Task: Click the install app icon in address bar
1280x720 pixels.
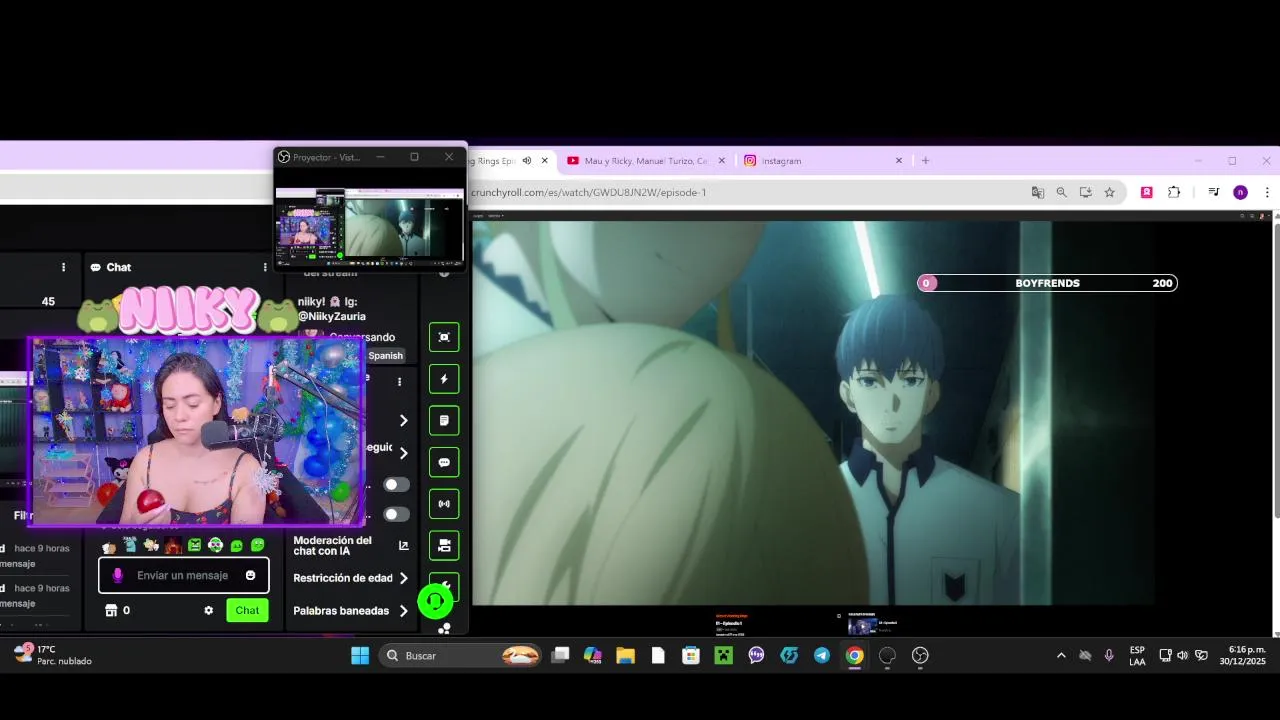Action: 1086,192
